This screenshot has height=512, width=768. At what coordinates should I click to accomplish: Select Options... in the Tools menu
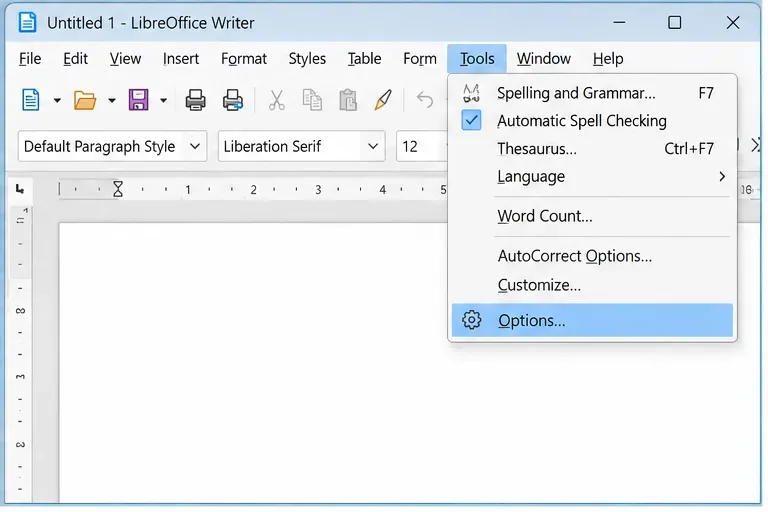[592, 320]
